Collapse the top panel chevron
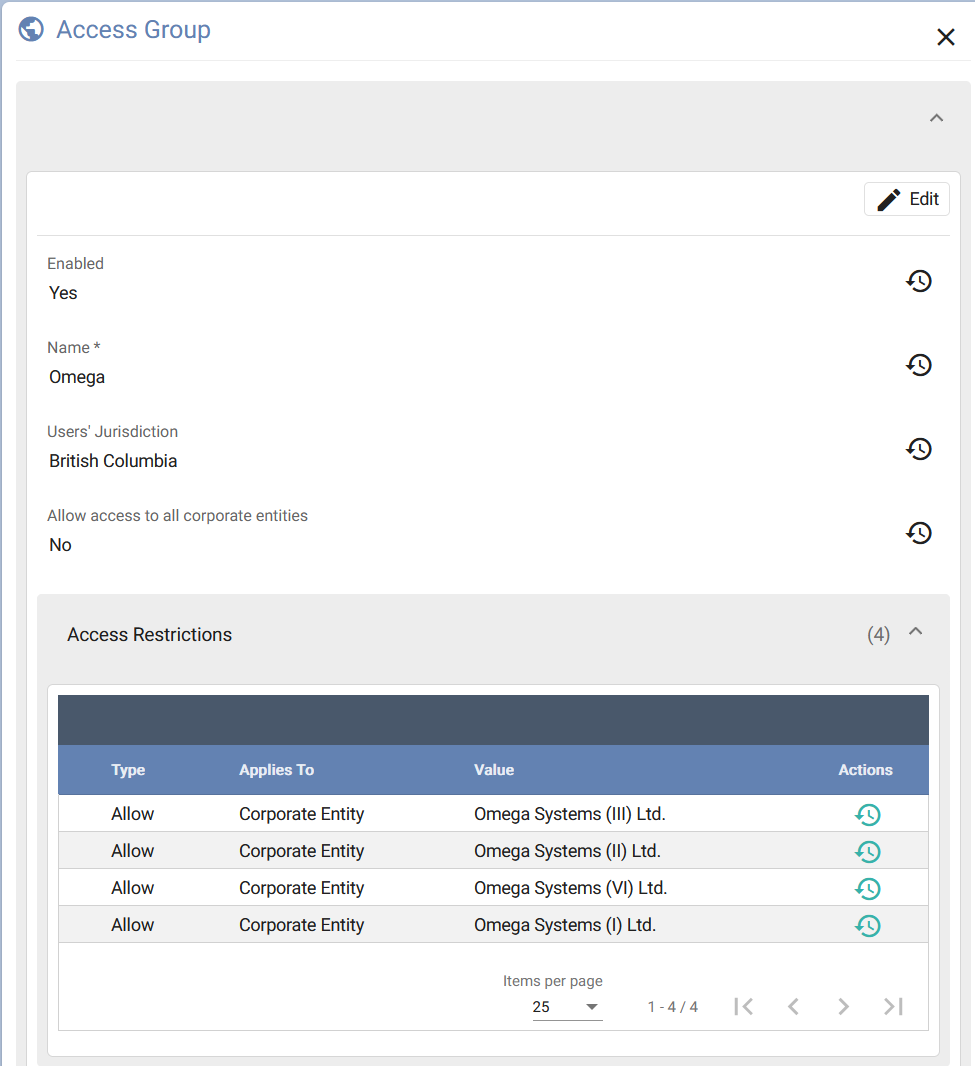The image size is (975, 1066). (x=936, y=118)
